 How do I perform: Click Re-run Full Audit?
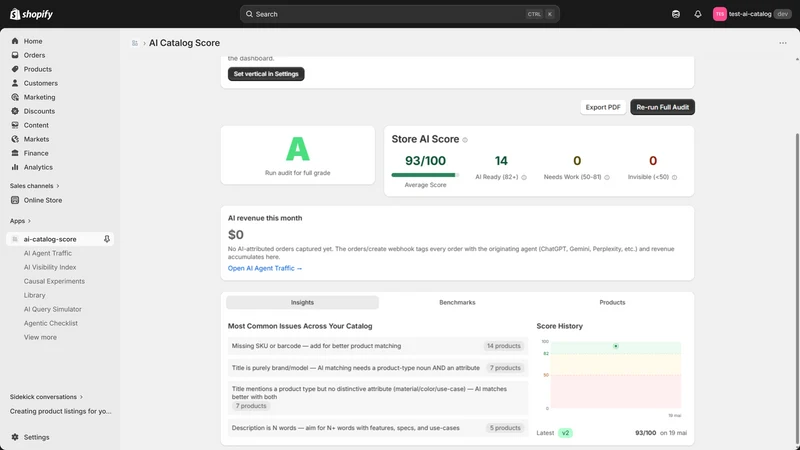coord(662,107)
